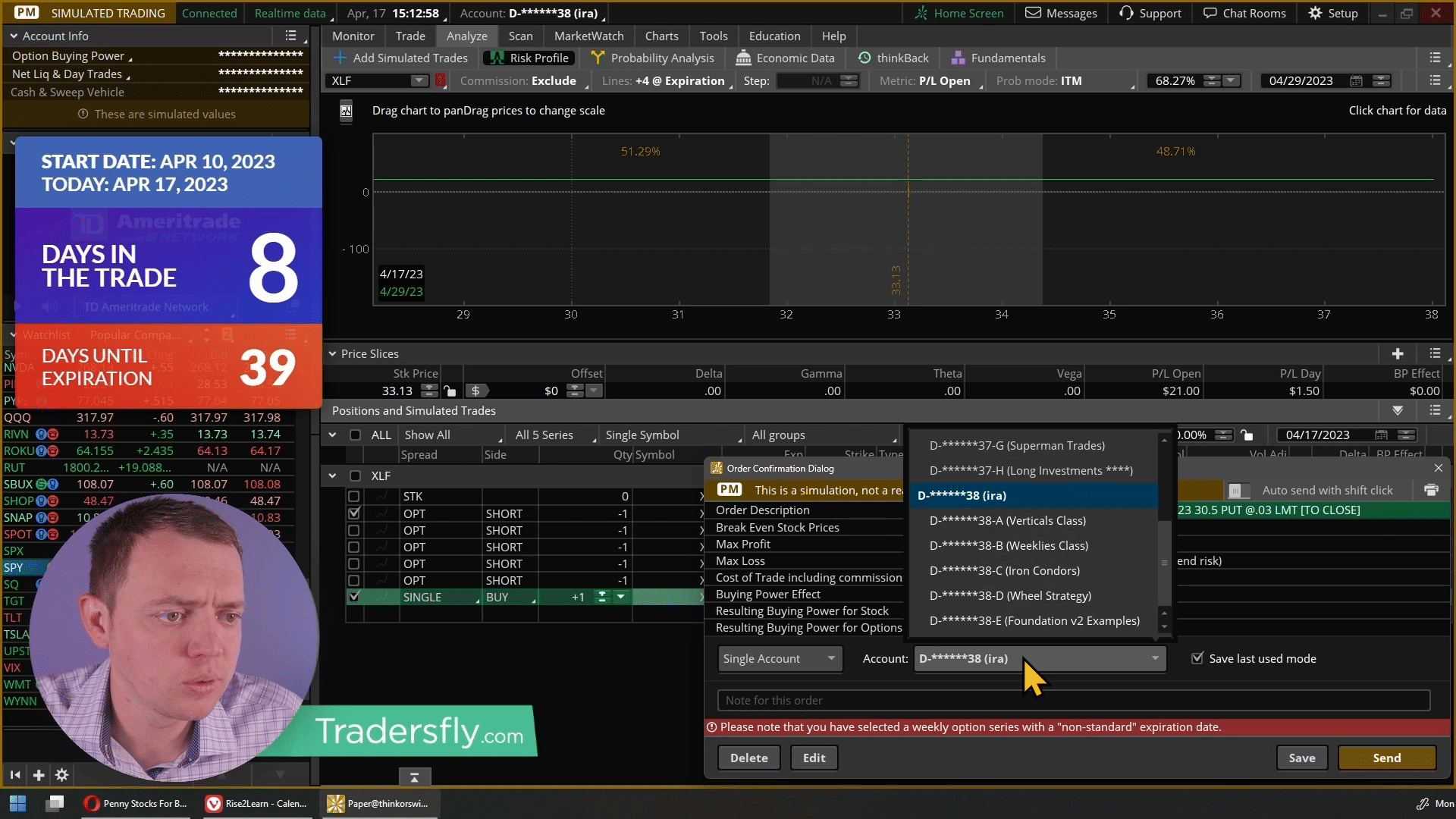Click the Edit button

point(814,758)
